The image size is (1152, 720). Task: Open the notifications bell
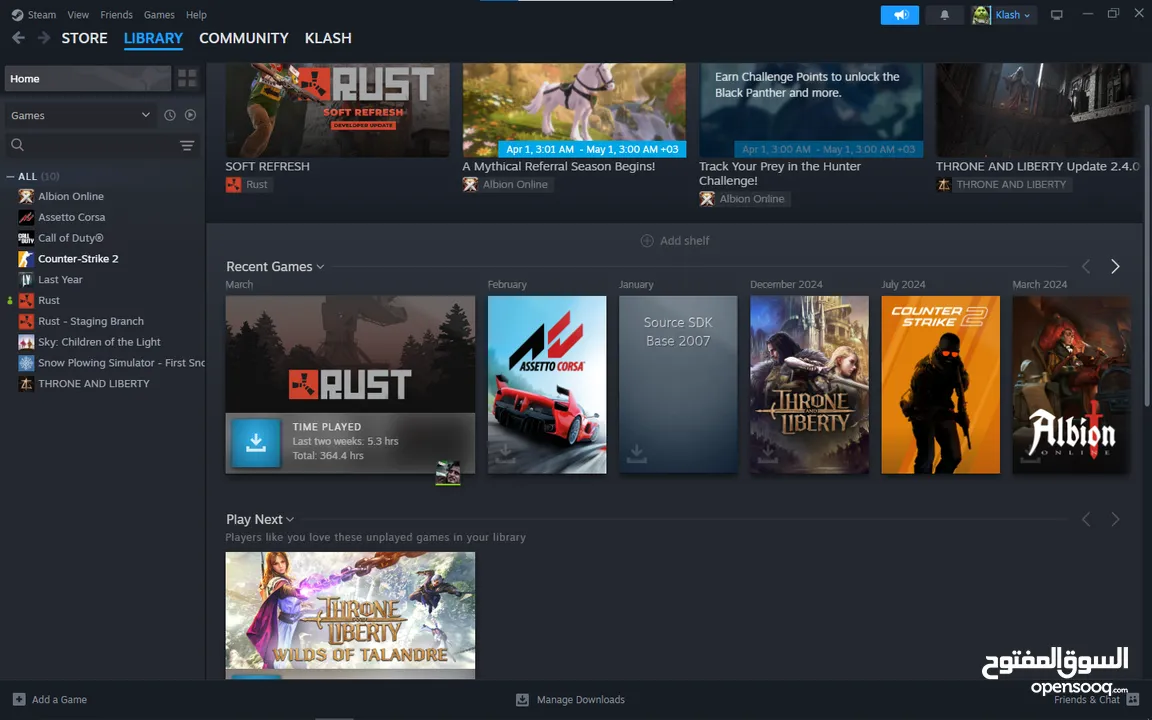(x=945, y=15)
